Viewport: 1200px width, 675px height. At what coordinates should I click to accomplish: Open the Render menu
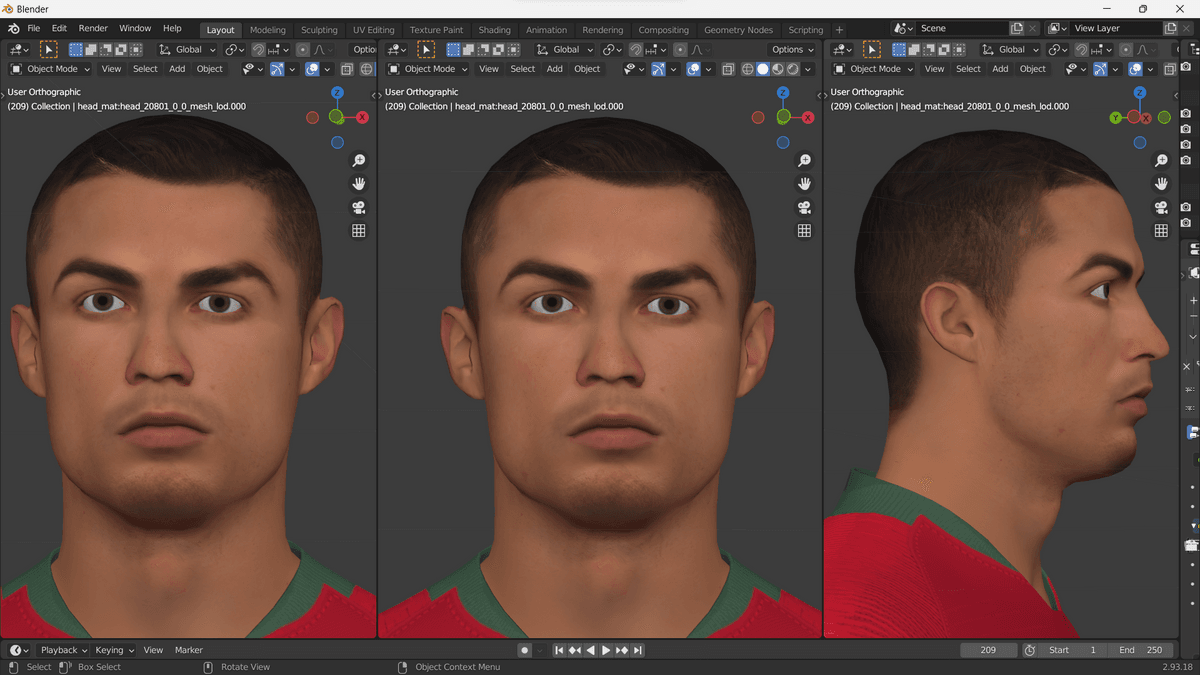click(x=93, y=29)
